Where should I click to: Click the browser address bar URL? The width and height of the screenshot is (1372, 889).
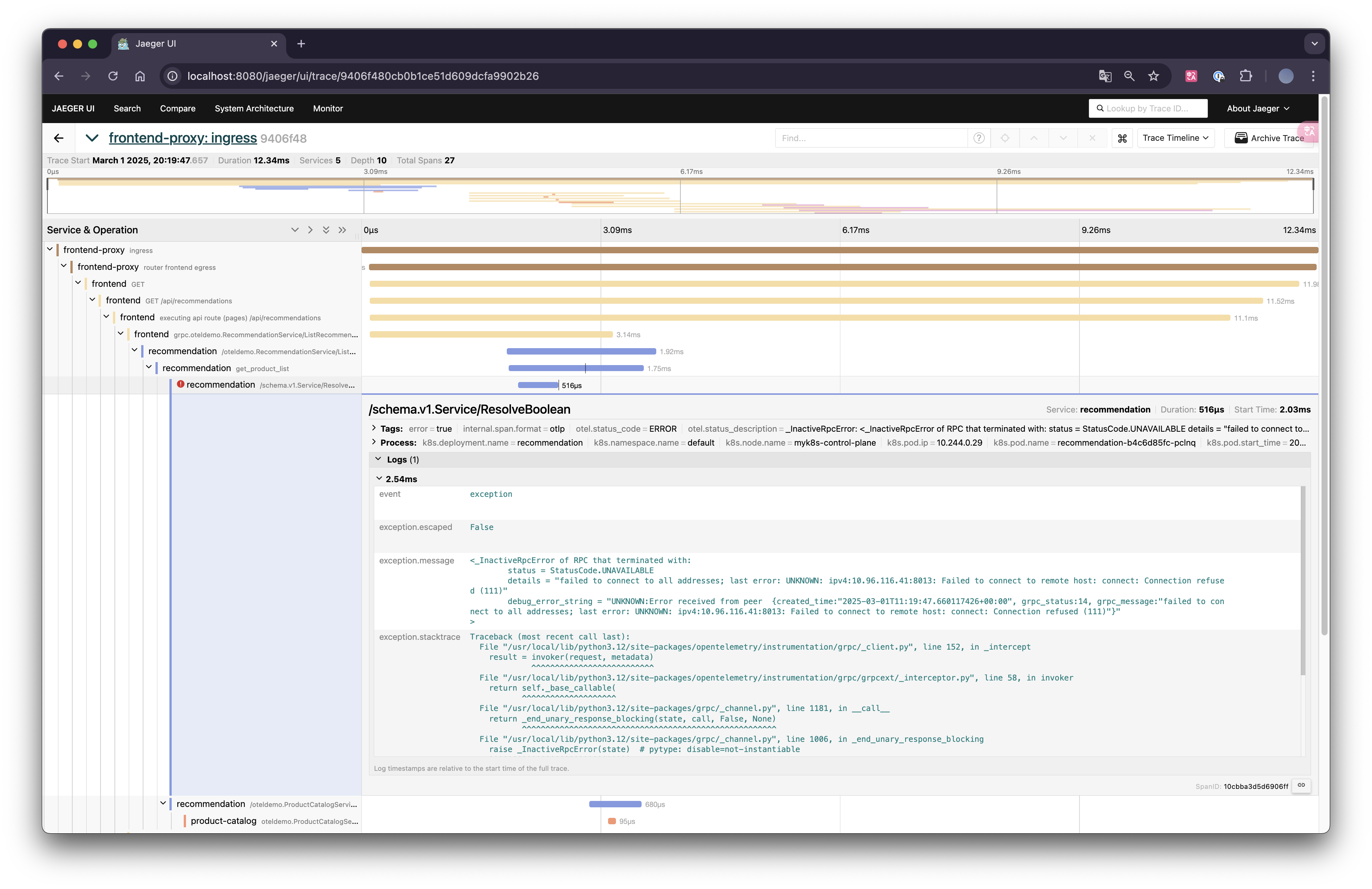coord(363,76)
